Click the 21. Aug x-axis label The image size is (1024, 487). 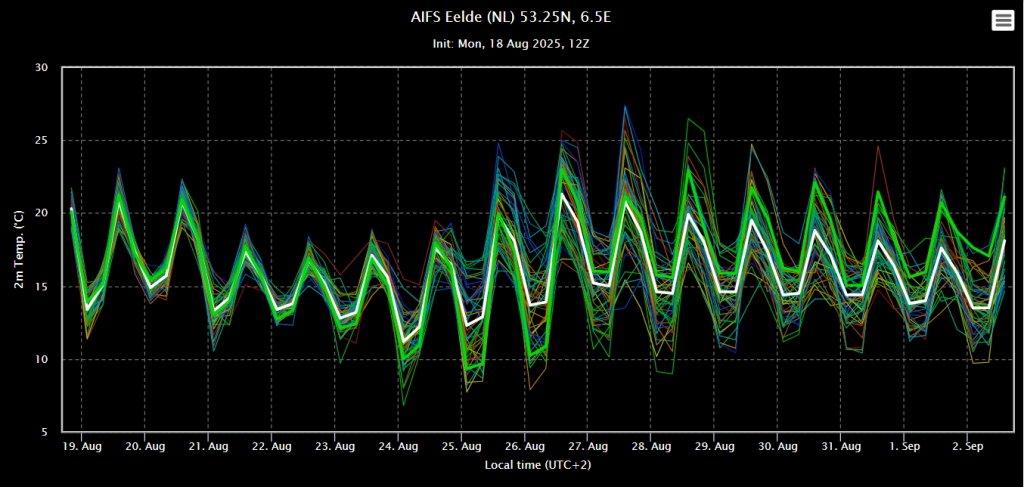[208, 447]
